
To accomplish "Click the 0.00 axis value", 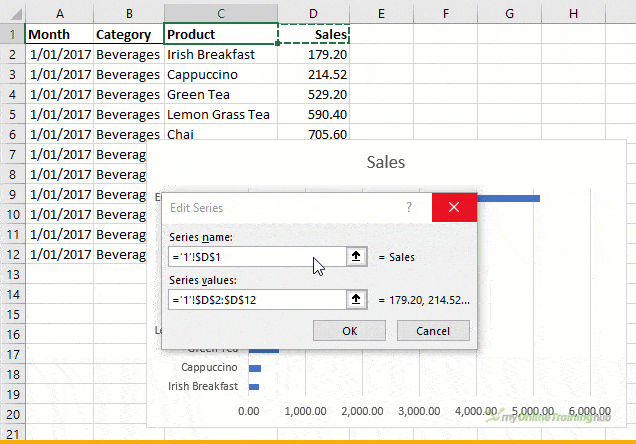I will [249, 411].
